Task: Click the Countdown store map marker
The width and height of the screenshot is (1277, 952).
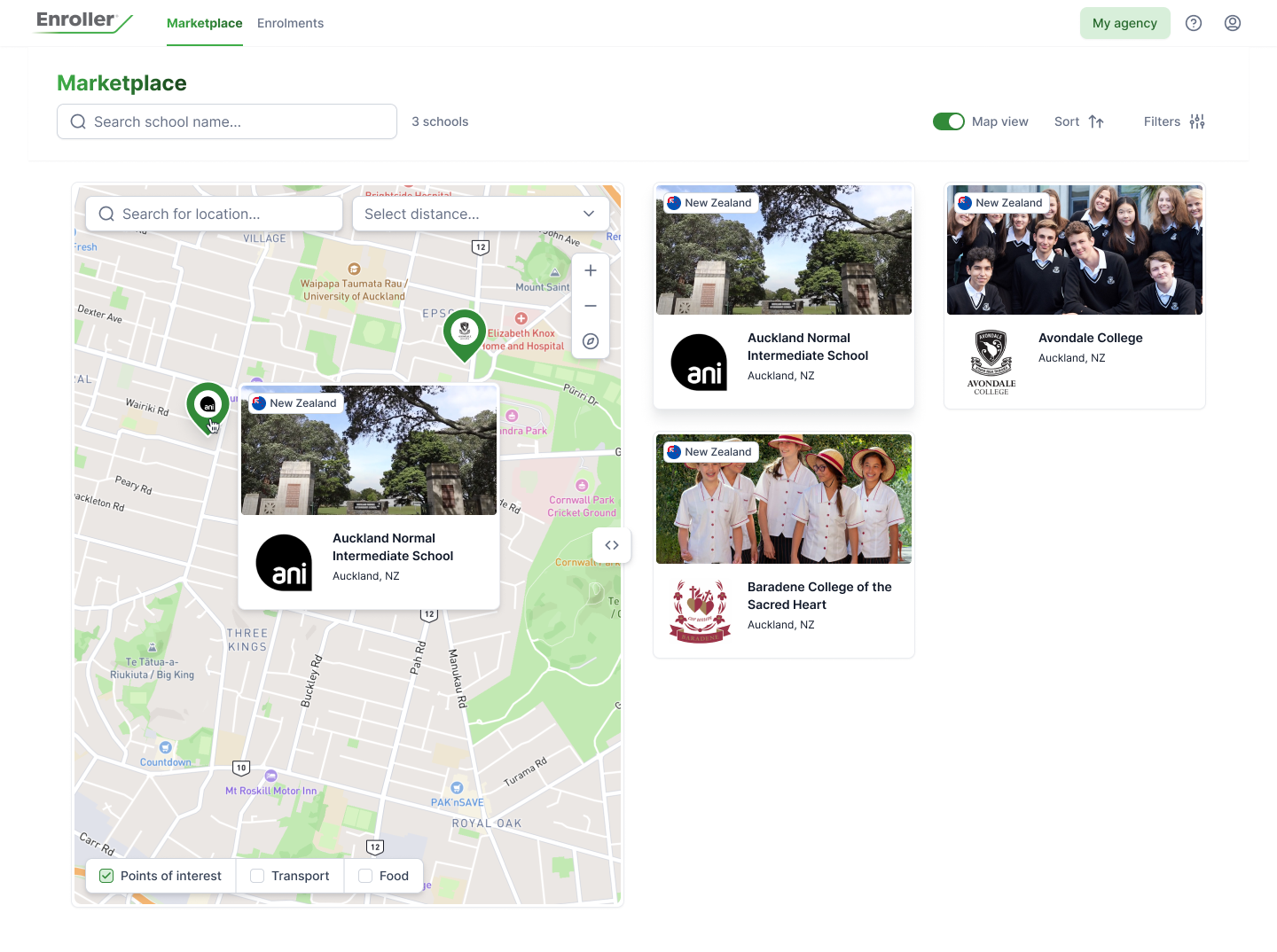Action: (165, 747)
